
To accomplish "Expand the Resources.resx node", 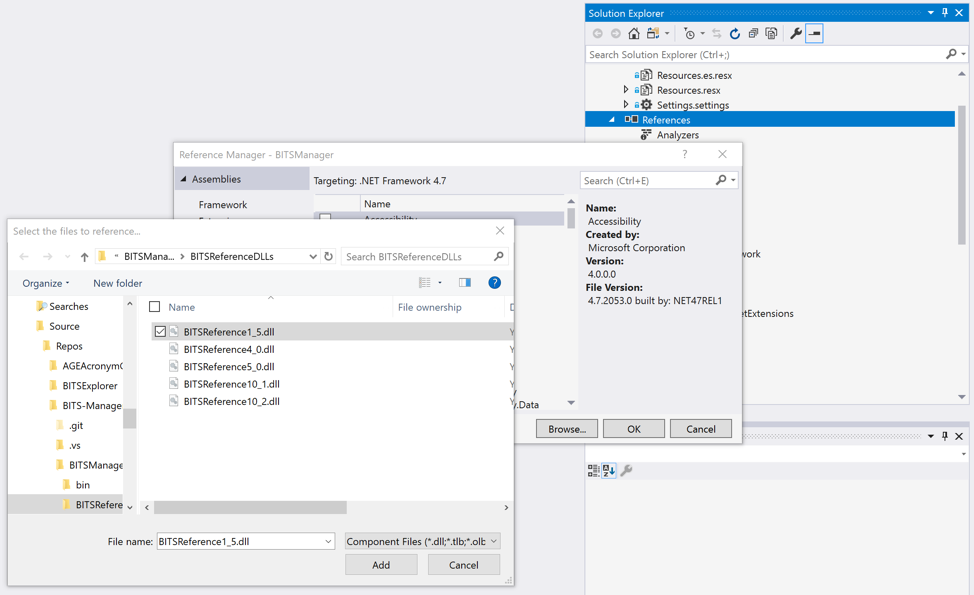I will point(626,89).
